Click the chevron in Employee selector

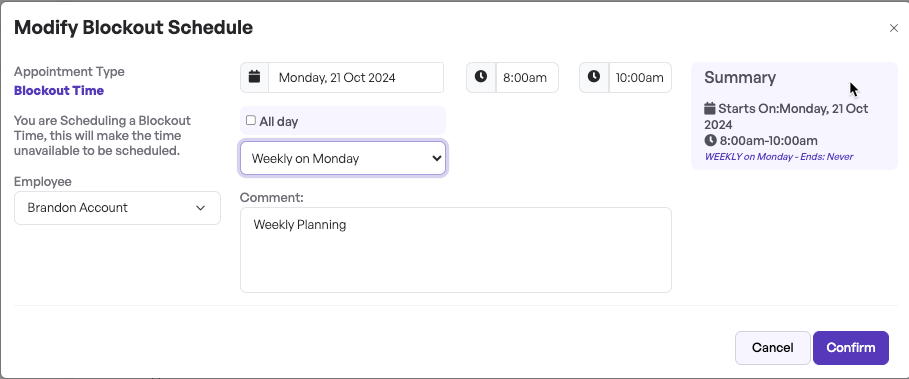pyautogui.click(x=201, y=208)
